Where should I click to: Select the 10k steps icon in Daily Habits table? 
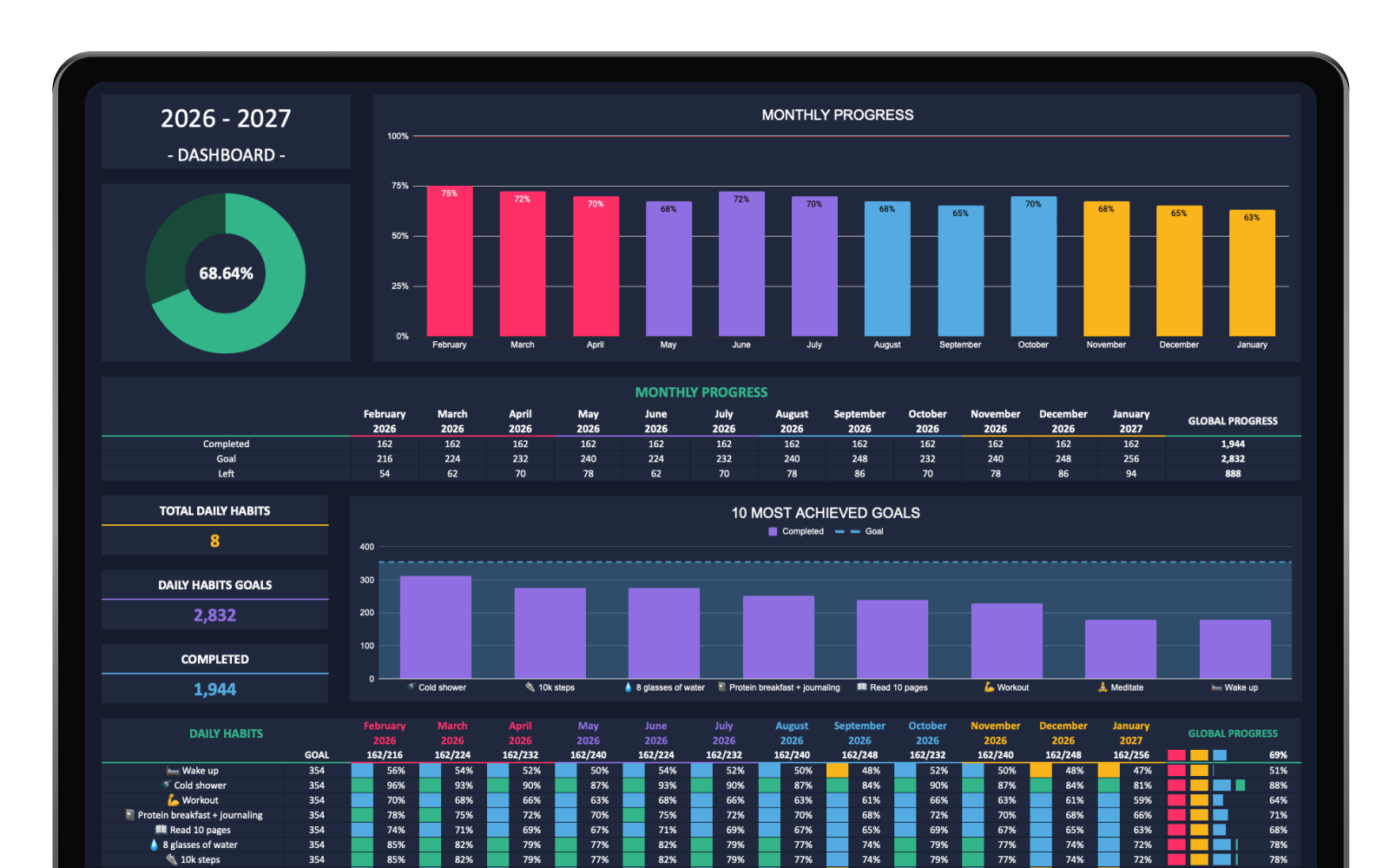click(x=172, y=858)
